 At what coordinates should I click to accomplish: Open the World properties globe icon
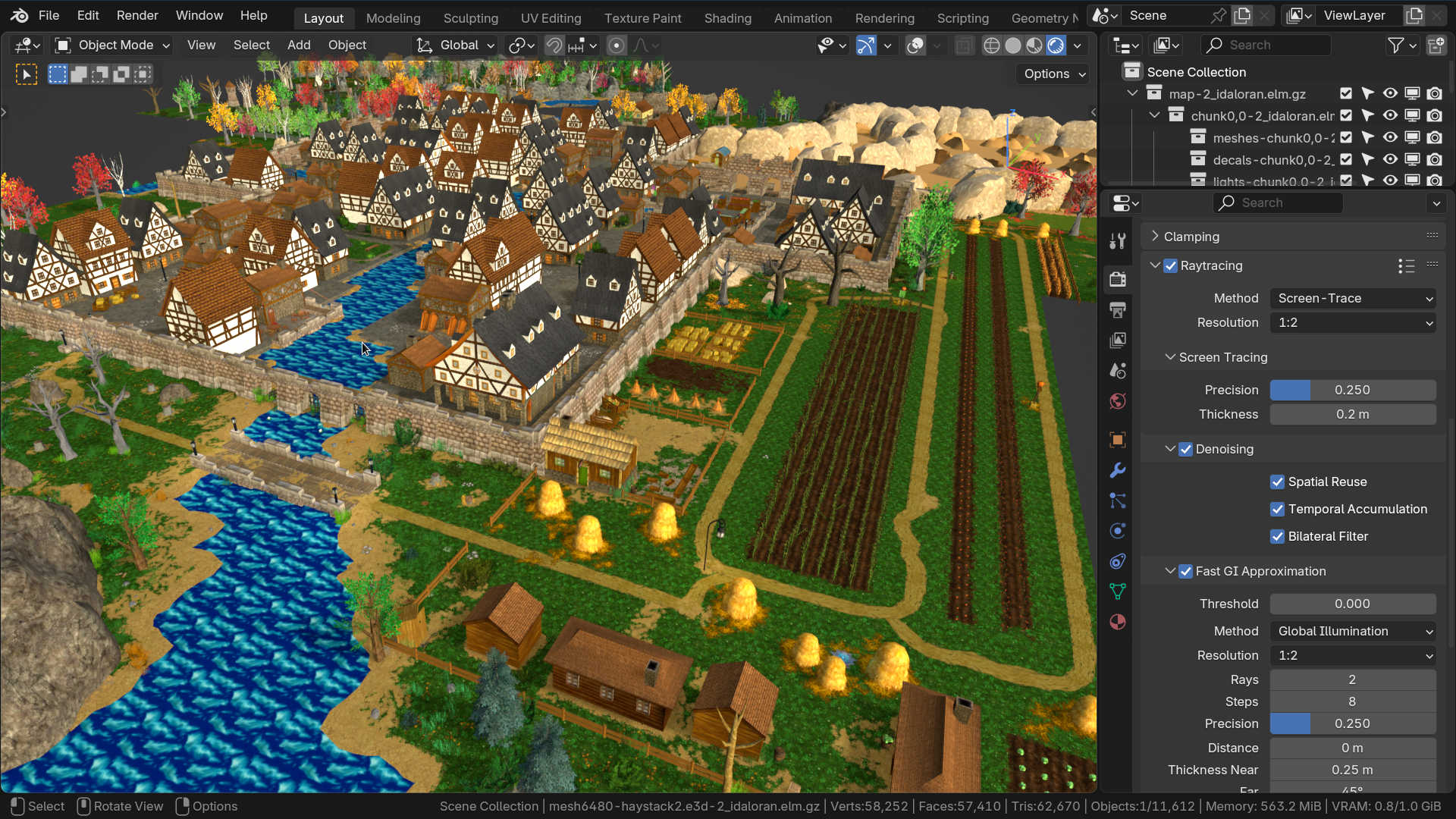(x=1118, y=401)
